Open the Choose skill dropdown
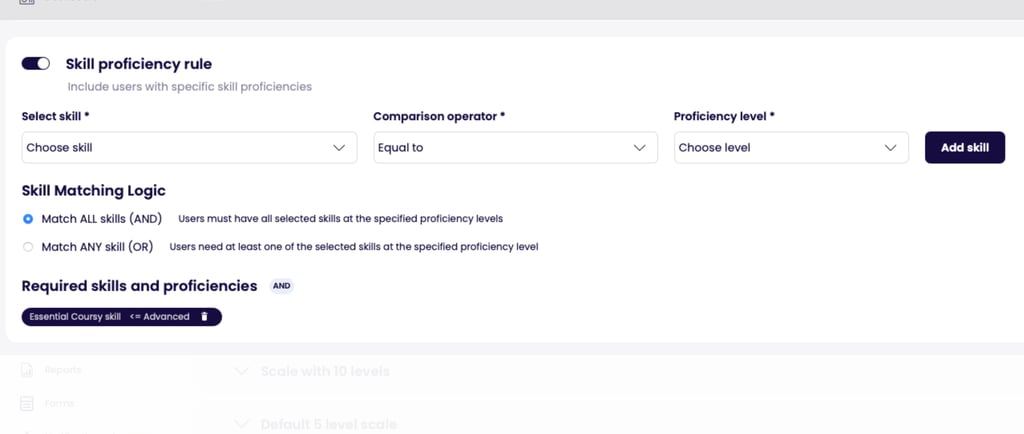 pos(180,148)
